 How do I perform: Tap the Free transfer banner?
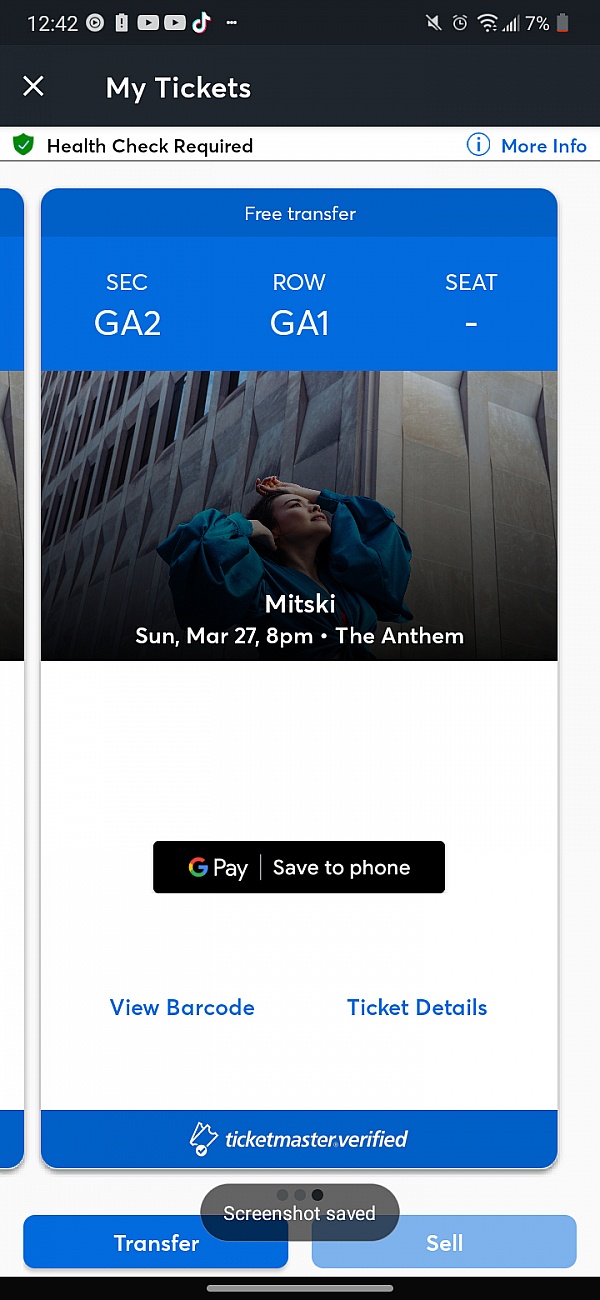[x=299, y=213]
